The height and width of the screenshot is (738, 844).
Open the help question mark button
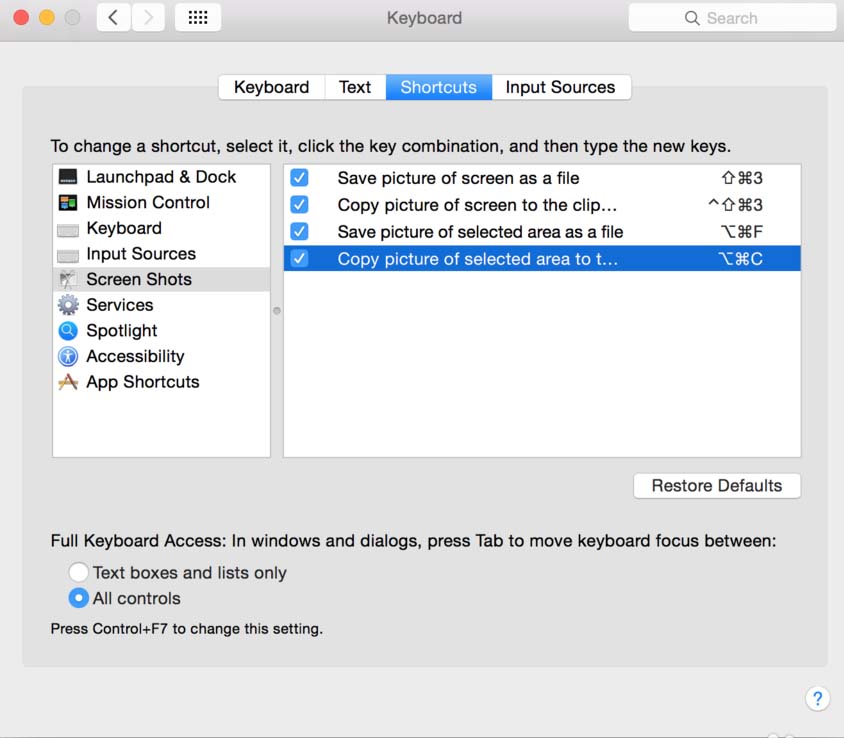pyautogui.click(x=817, y=698)
